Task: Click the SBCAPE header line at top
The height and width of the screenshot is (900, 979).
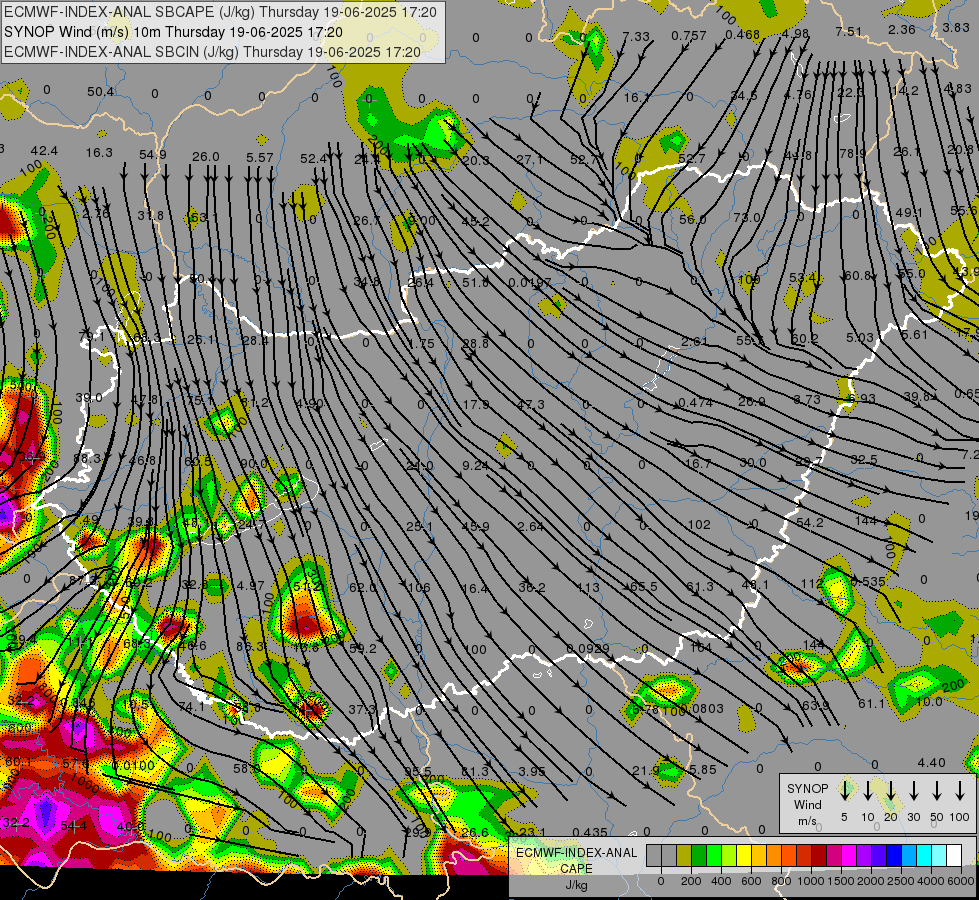Action: [x=220, y=12]
